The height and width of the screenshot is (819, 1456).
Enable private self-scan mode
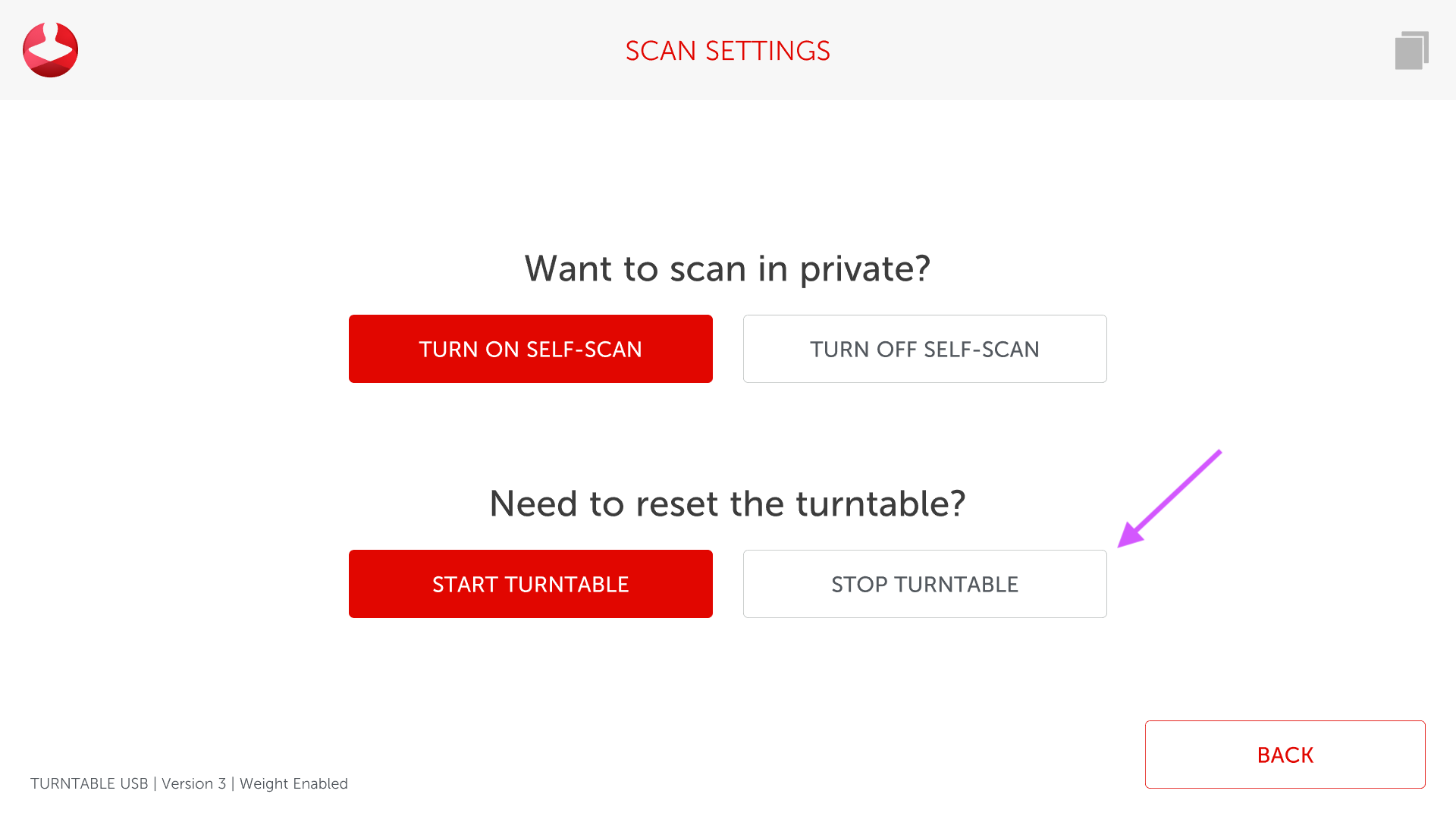[530, 349]
